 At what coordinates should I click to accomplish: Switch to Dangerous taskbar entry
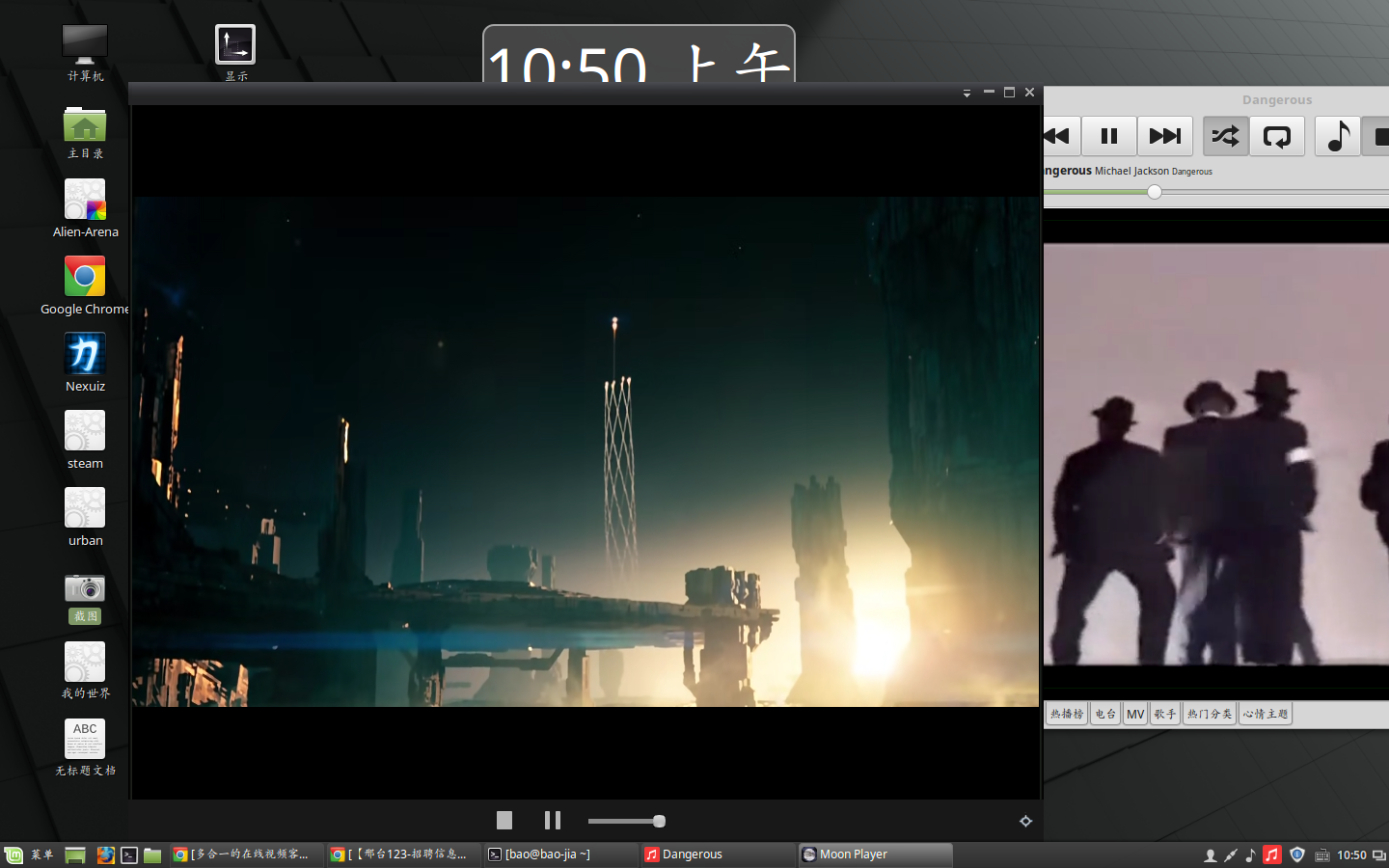coord(718,854)
